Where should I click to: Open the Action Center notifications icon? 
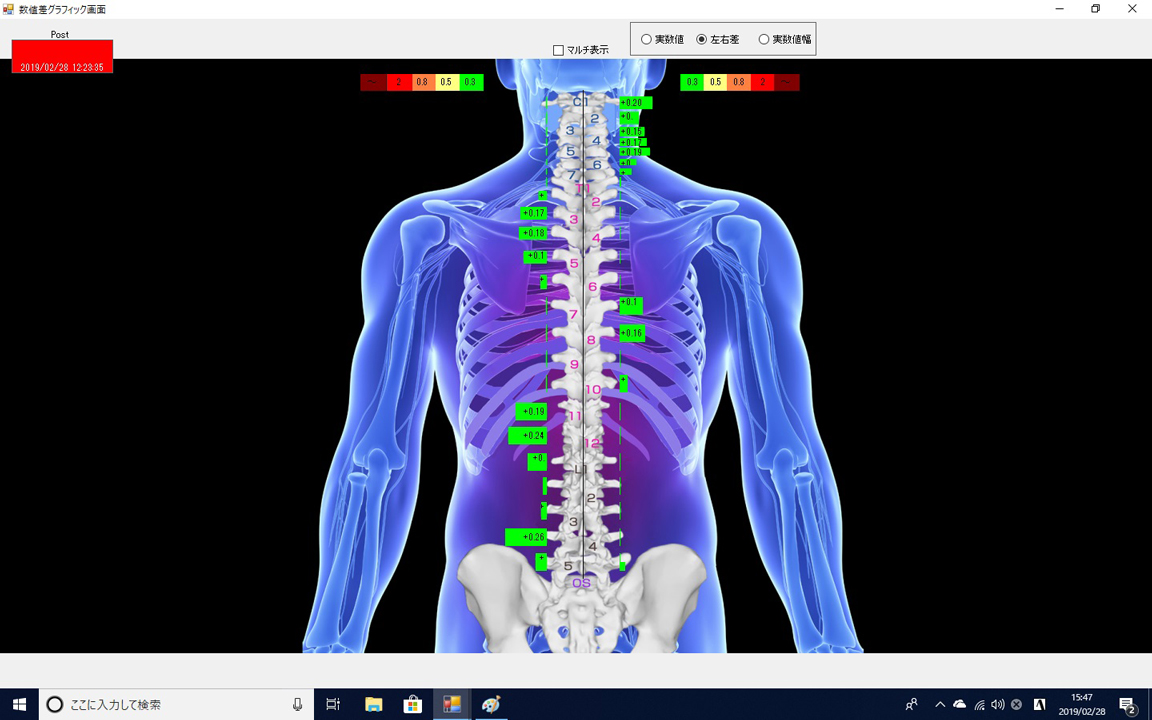coord(1128,705)
